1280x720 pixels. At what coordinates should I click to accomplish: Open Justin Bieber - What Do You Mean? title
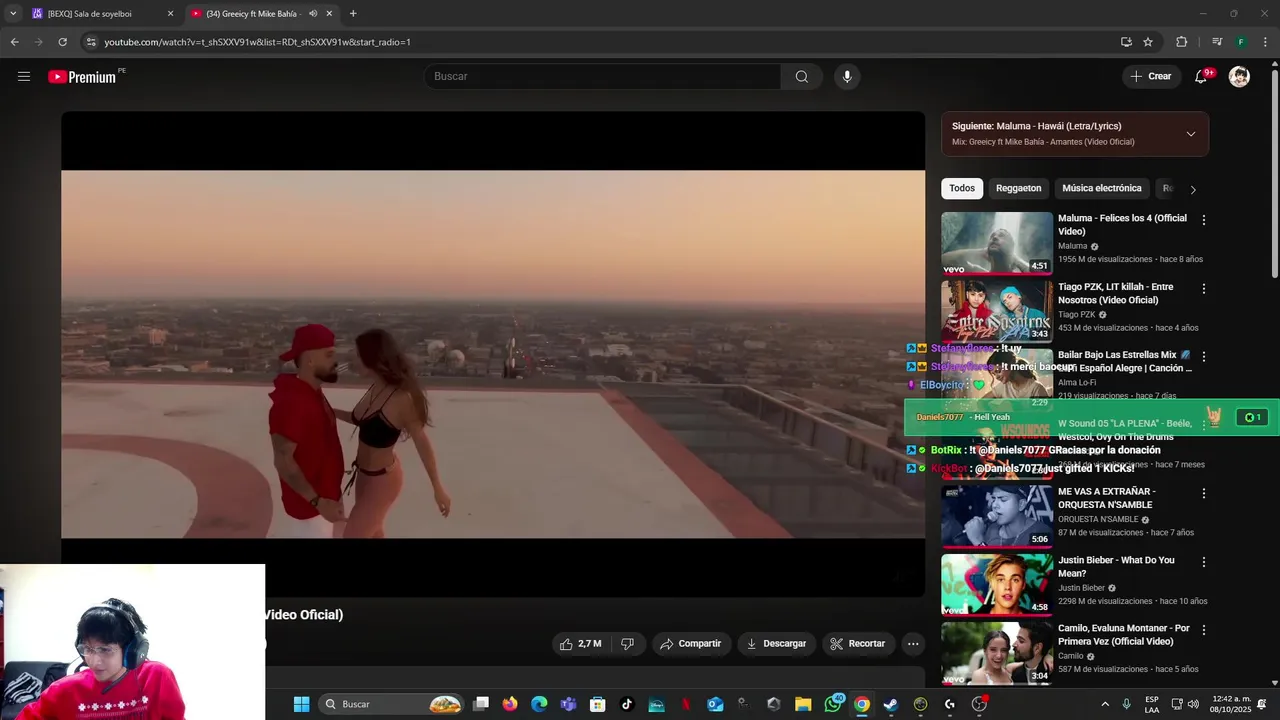(1116, 567)
